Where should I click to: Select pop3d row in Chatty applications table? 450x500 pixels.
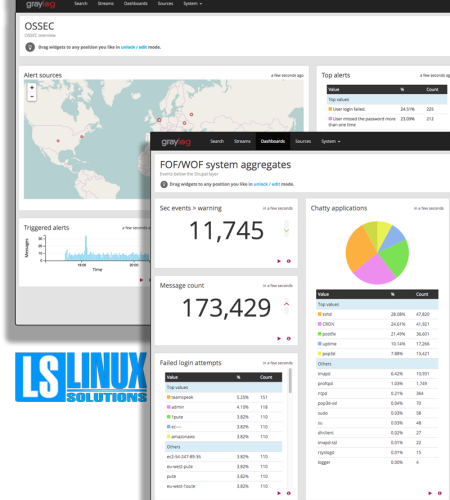[377, 353]
